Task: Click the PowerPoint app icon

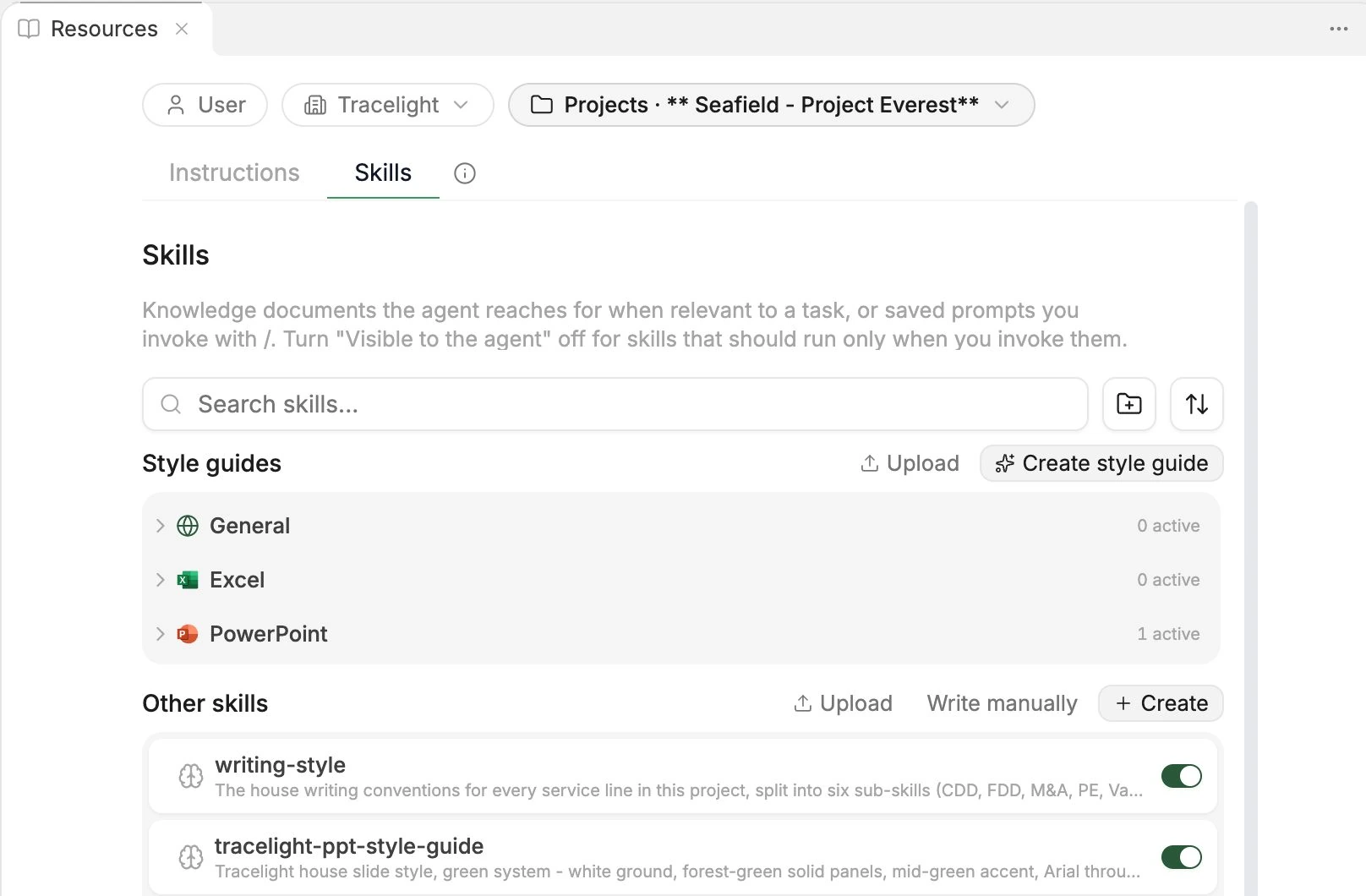Action: coord(188,634)
